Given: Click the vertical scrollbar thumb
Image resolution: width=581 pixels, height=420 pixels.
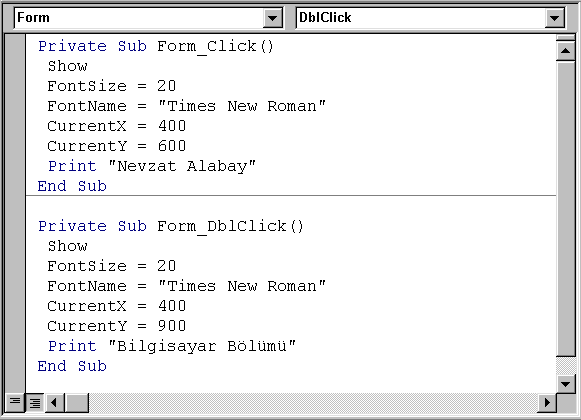Looking at the screenshot, I should tap(565, 209).
